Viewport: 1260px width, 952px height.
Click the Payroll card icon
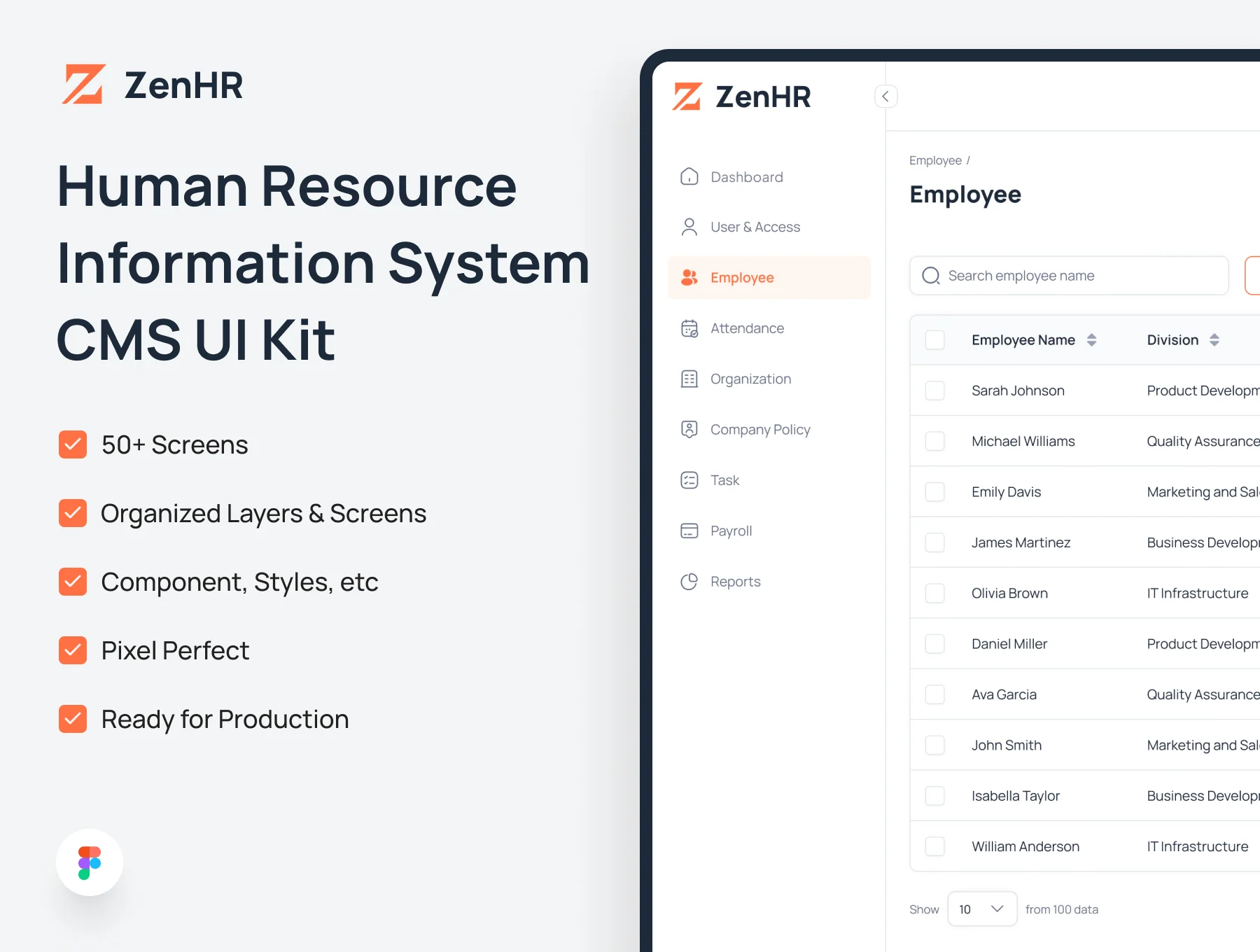[x=689, y=531]
